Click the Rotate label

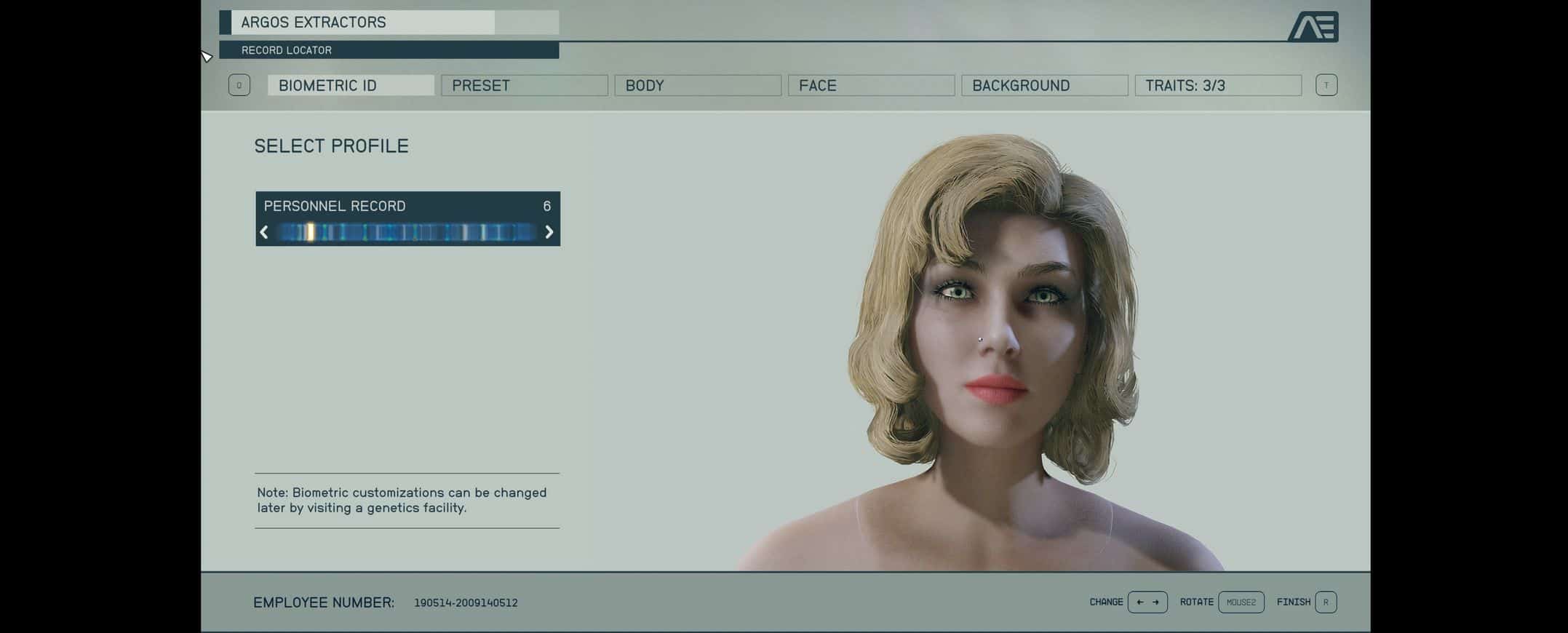coord(1196,602)
